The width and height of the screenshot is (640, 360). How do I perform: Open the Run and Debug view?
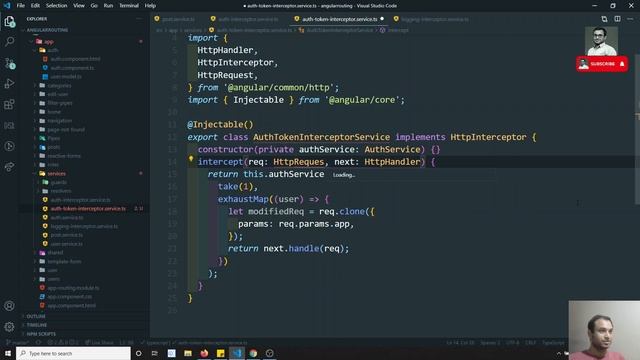pyautogui.click(x=9, y=84)
